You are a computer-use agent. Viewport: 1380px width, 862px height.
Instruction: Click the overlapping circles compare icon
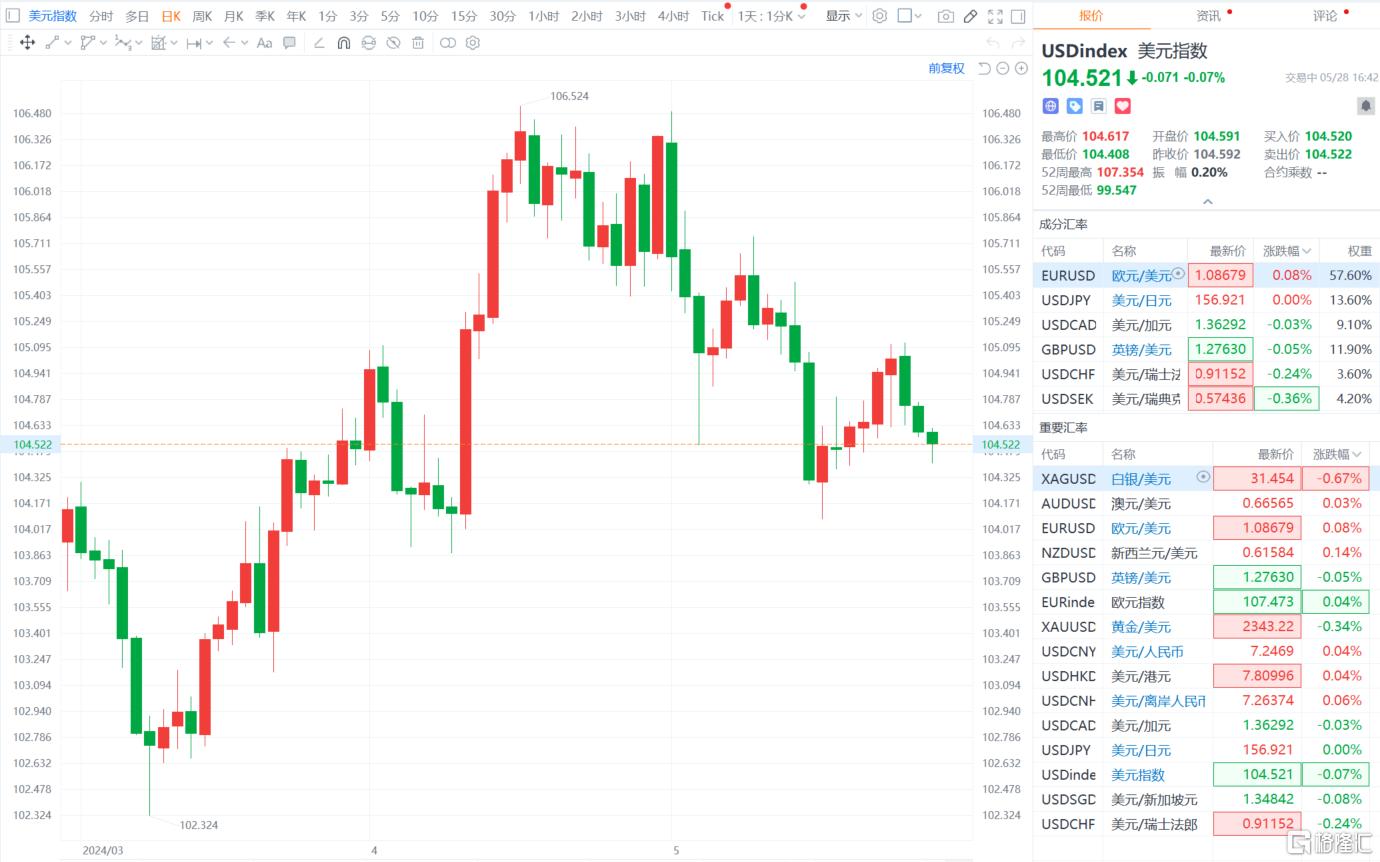tap(448, 43)
